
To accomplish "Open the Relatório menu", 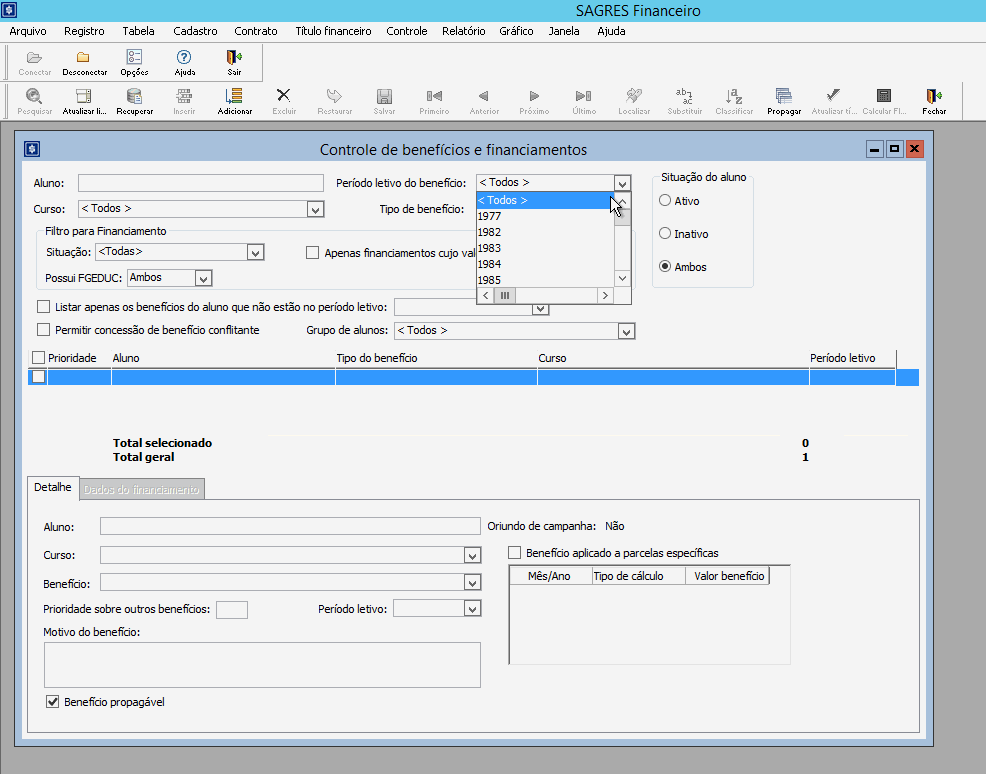I will pos(463,31).
